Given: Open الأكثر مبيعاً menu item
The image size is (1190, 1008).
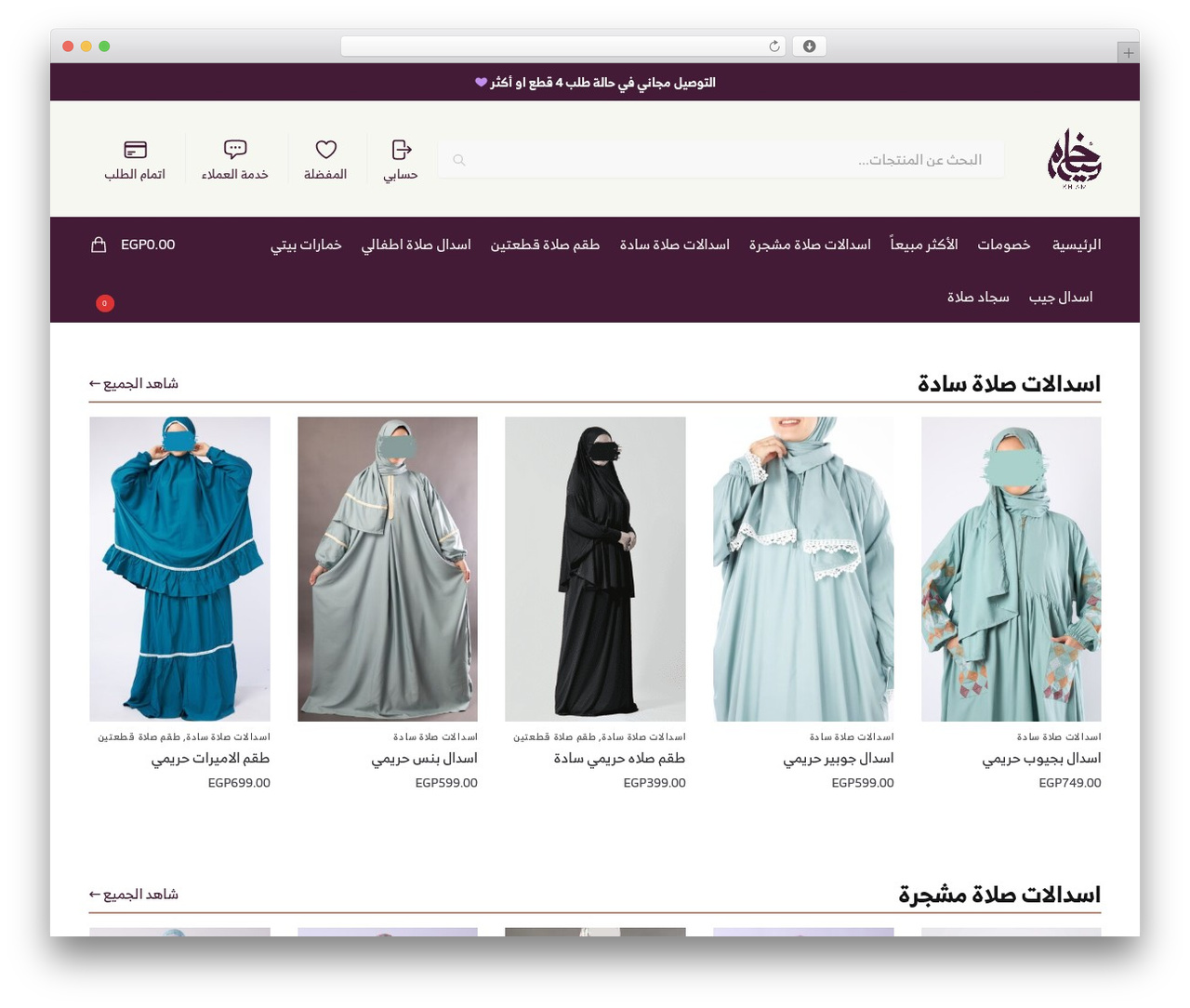Looking at the screenshot, I should coord(924,245).
